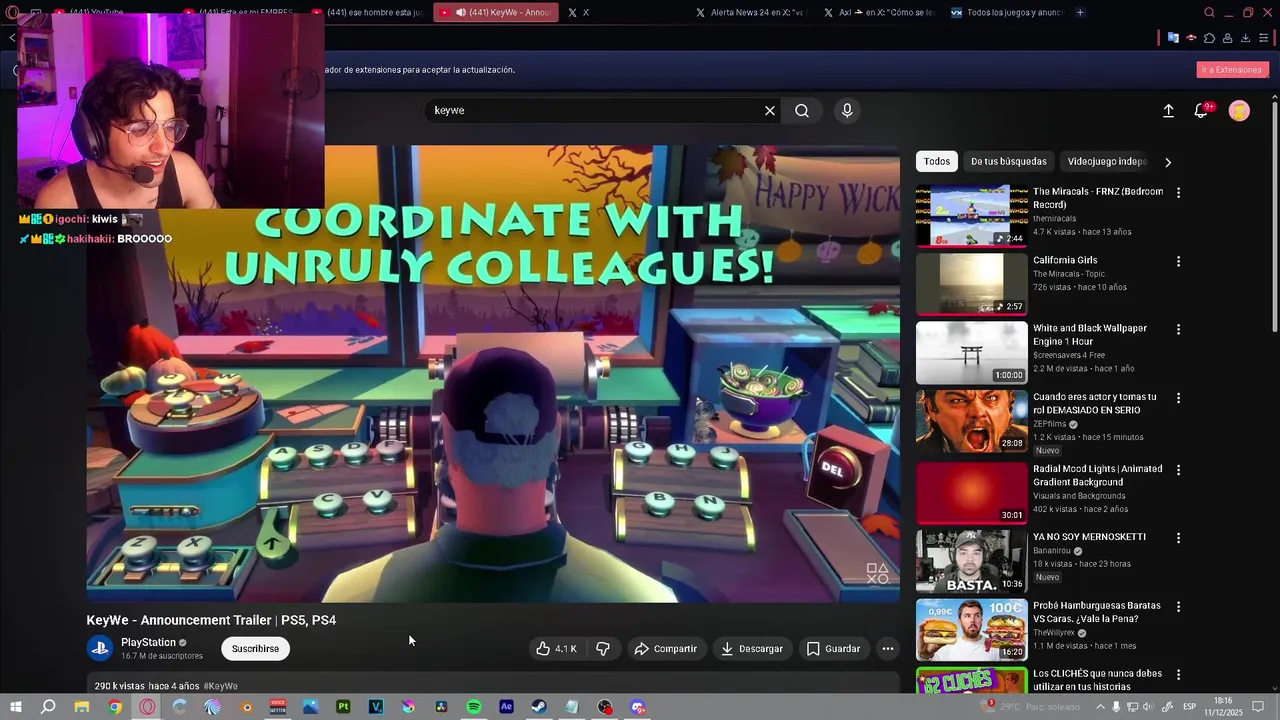This screenshot has width=1280, height=720.
Task: Dislike the KeyWe trailer video
Action: click(x=603, y=649)
